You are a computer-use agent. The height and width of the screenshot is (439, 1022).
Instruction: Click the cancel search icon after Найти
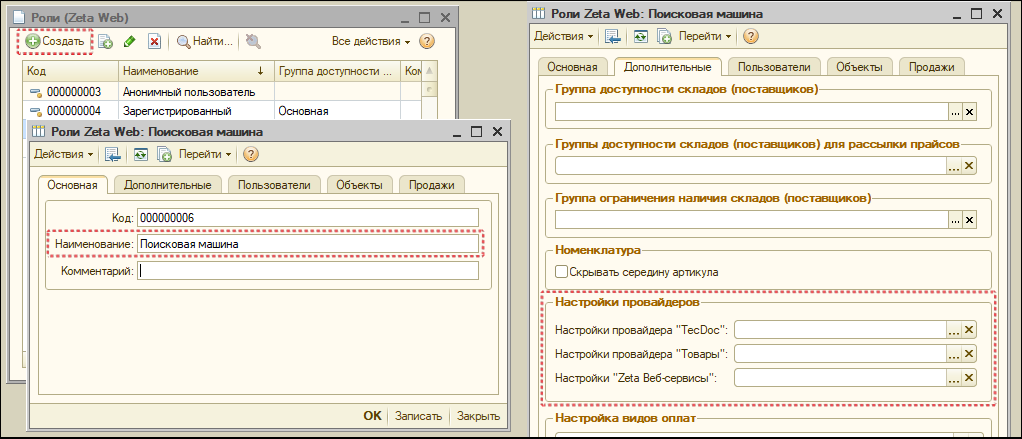(x=254, y=42)
